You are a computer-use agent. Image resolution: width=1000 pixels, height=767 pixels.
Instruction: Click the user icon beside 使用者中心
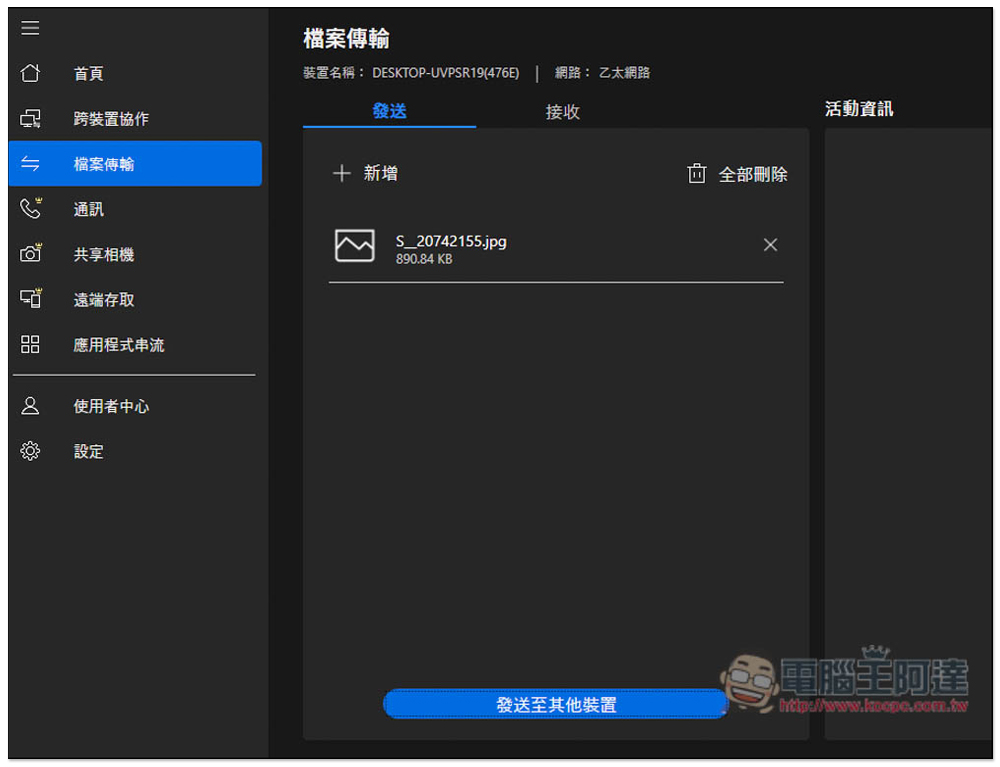30,406
